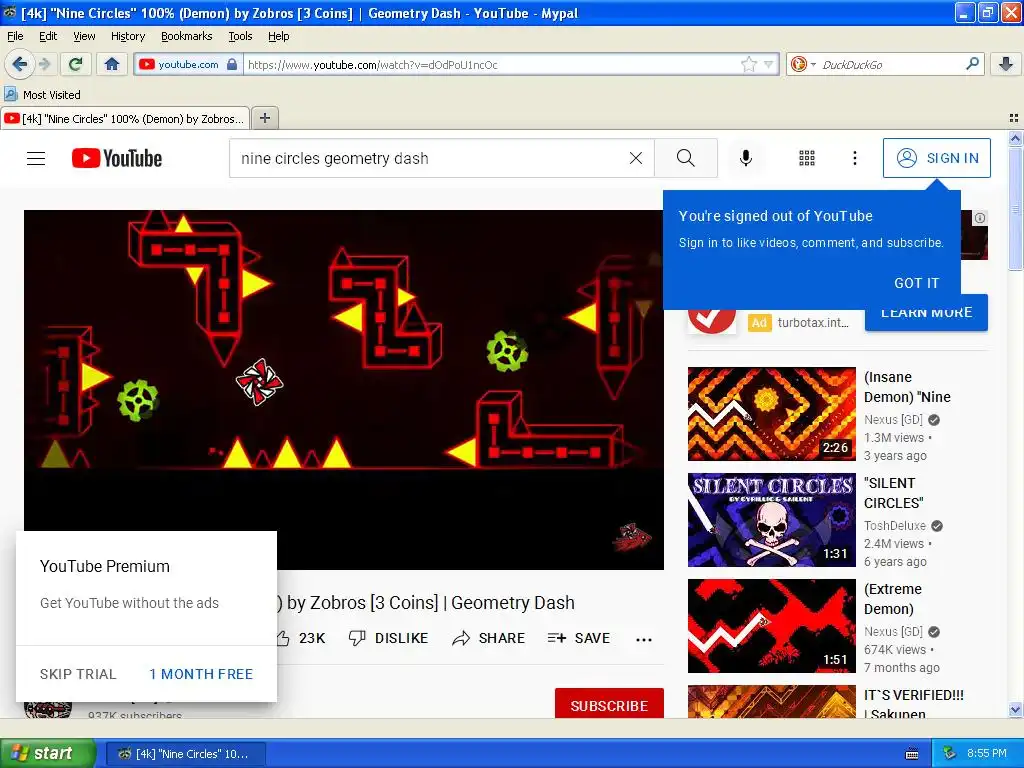Open Most Visited bookmarks folder
The height and width of the screenshot is (768, 1024).
coord(43,95)
